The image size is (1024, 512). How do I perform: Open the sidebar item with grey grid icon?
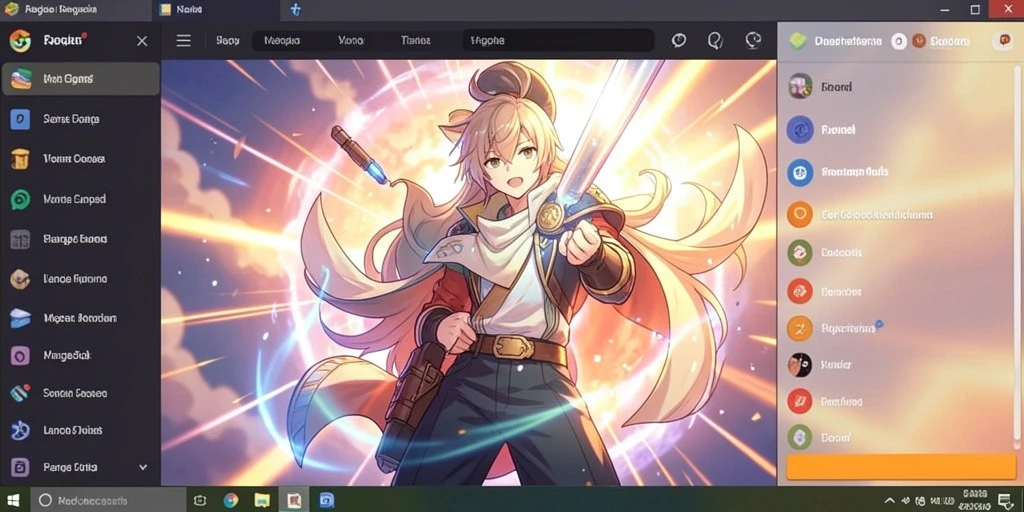click(80, 239)
